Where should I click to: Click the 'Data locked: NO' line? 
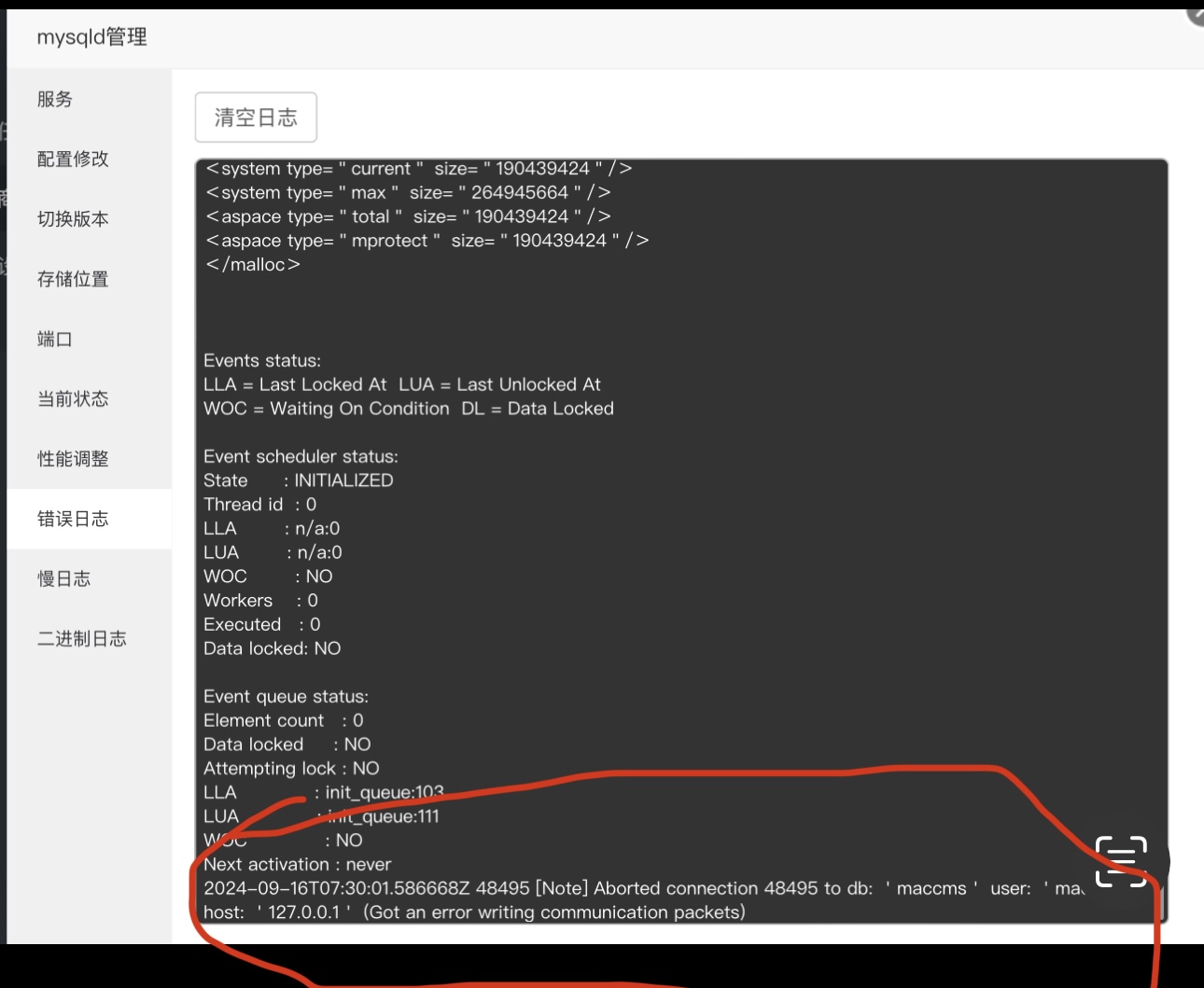point(273,648)
